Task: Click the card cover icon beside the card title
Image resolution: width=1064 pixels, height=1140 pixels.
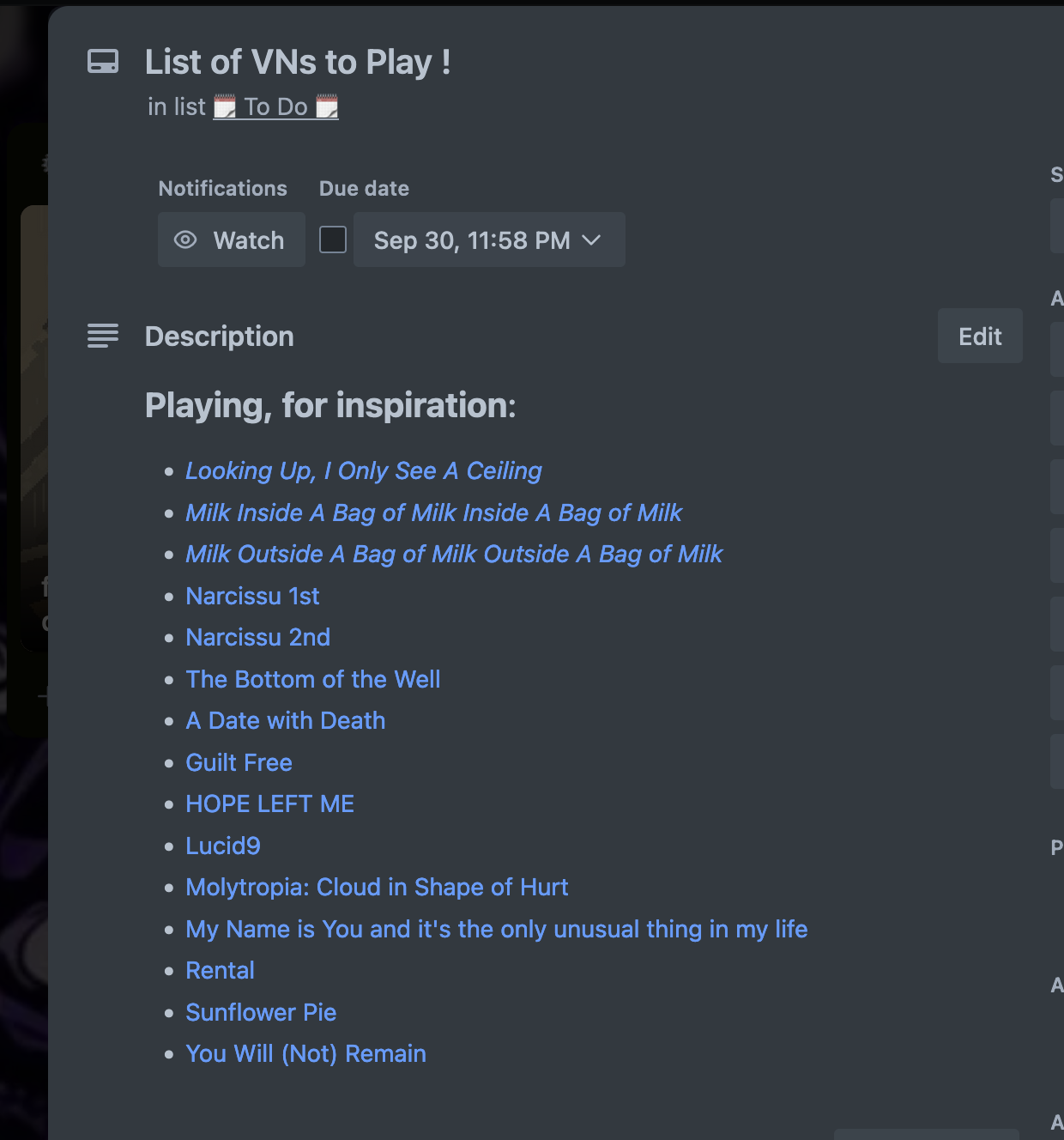Action: (x=102, y=61)
